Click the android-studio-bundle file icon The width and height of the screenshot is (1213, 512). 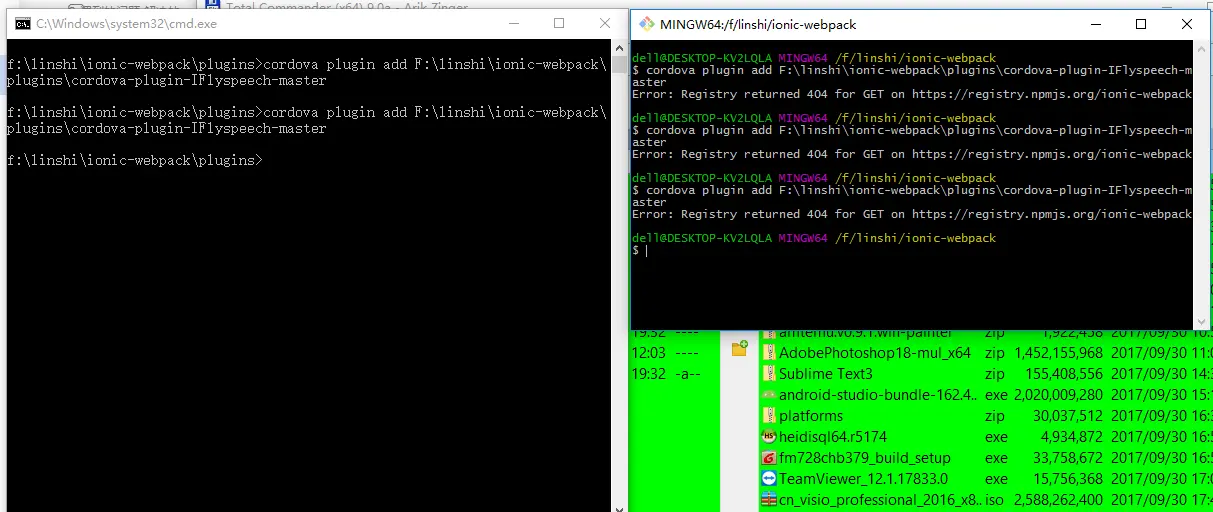coord(769,395)
